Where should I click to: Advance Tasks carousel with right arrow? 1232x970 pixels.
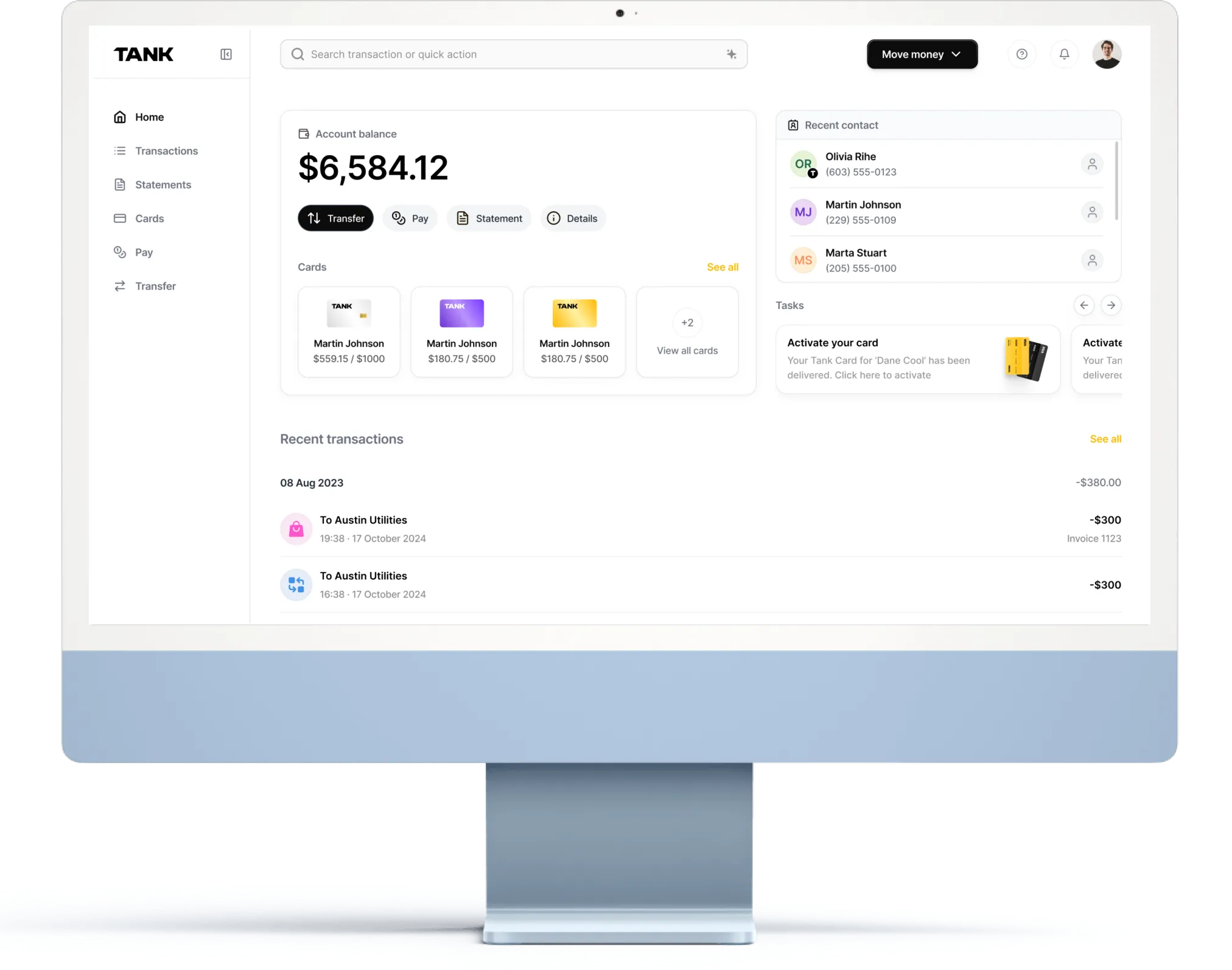[1111, 305]
